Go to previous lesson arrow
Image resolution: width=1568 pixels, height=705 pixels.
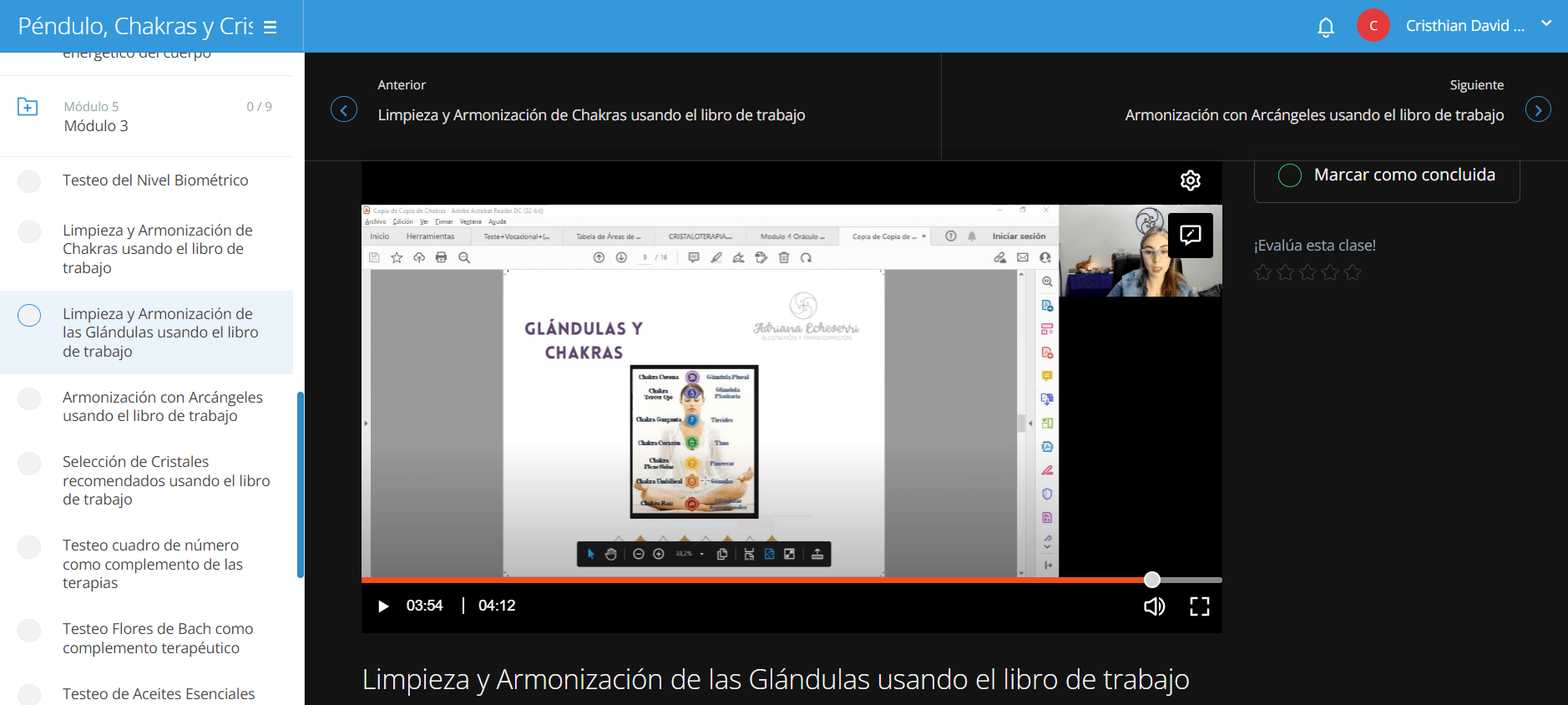[x=344, y=109]
